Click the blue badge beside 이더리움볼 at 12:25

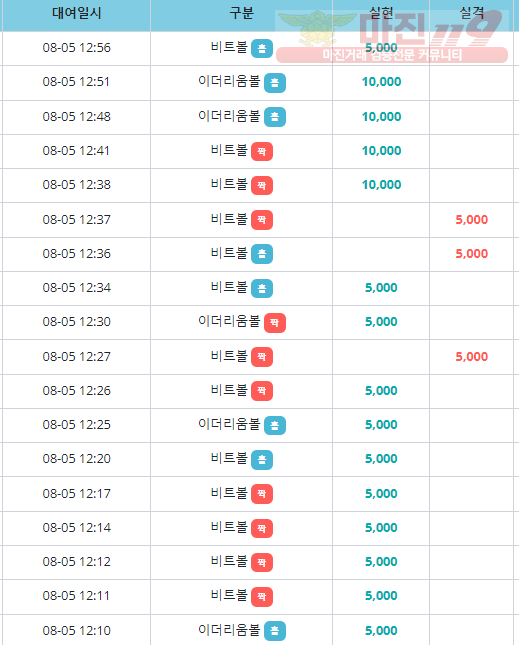point(275,426)
